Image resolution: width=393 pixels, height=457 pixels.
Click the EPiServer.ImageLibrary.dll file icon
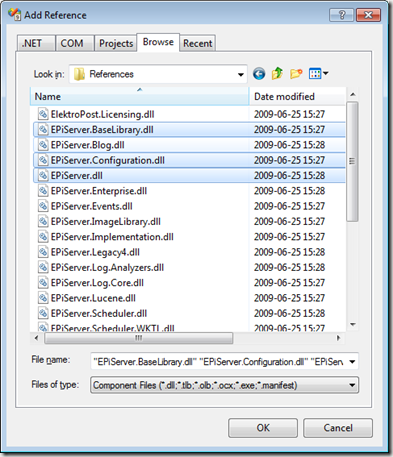(43, 222)
